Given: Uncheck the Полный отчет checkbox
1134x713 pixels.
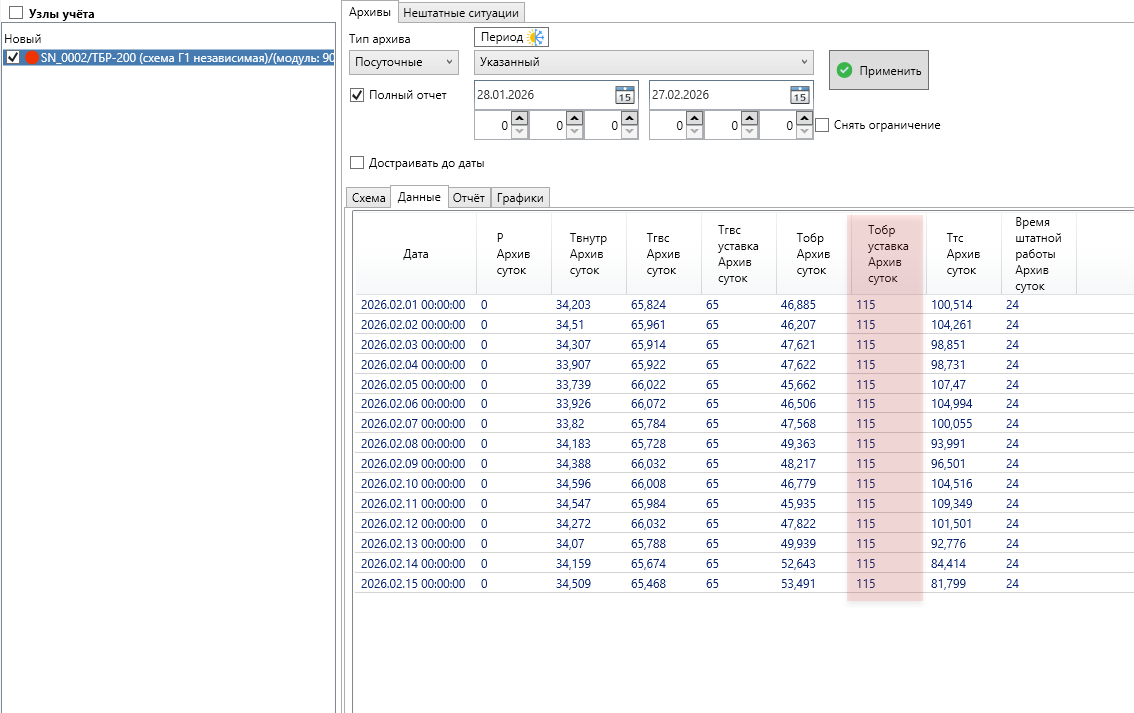Looking at the screenshot, I should pyautogui.click(x=357, y=95).
